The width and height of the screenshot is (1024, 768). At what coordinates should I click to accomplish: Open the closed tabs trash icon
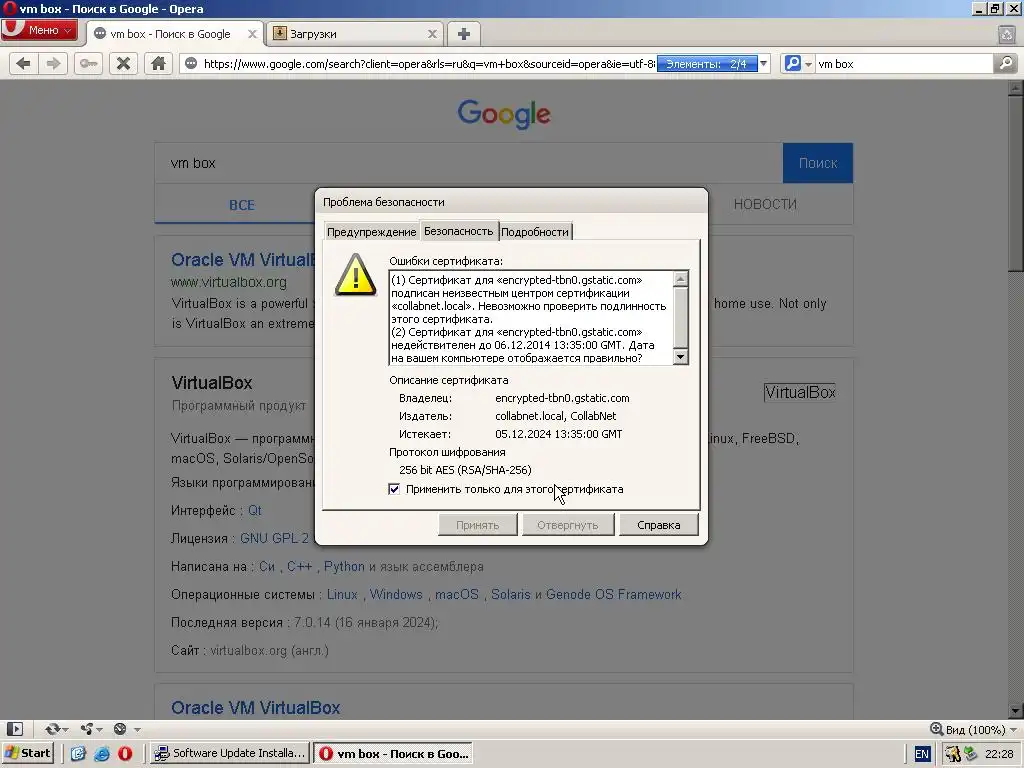[1006, 35]
